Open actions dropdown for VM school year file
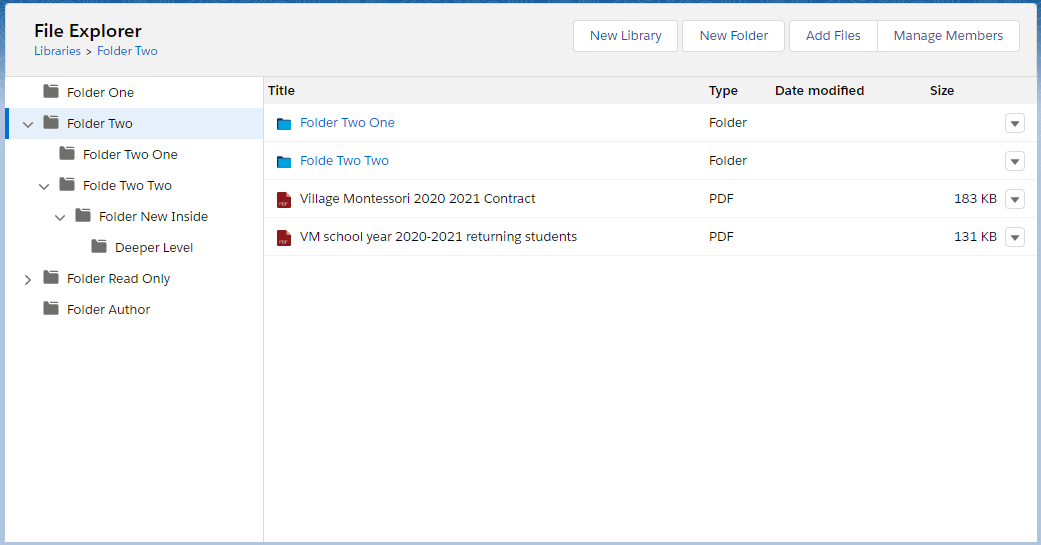The image size is (1041, 545). click(x=1014, y=237)
